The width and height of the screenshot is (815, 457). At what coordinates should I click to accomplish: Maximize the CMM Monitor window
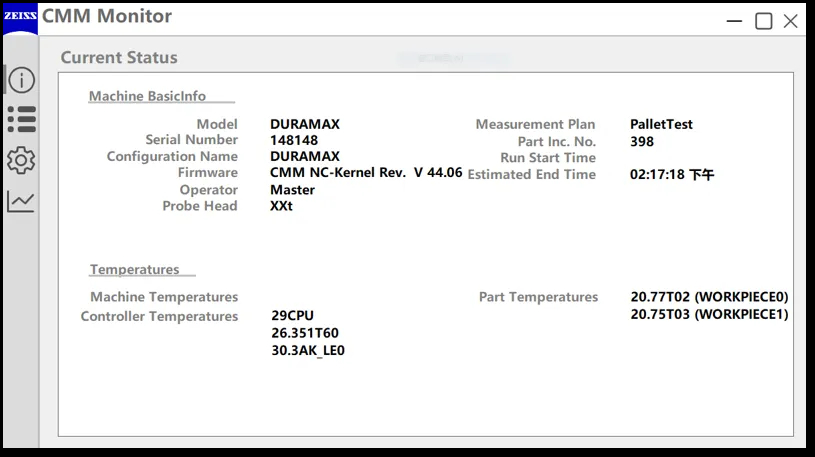tap(763, 21)
